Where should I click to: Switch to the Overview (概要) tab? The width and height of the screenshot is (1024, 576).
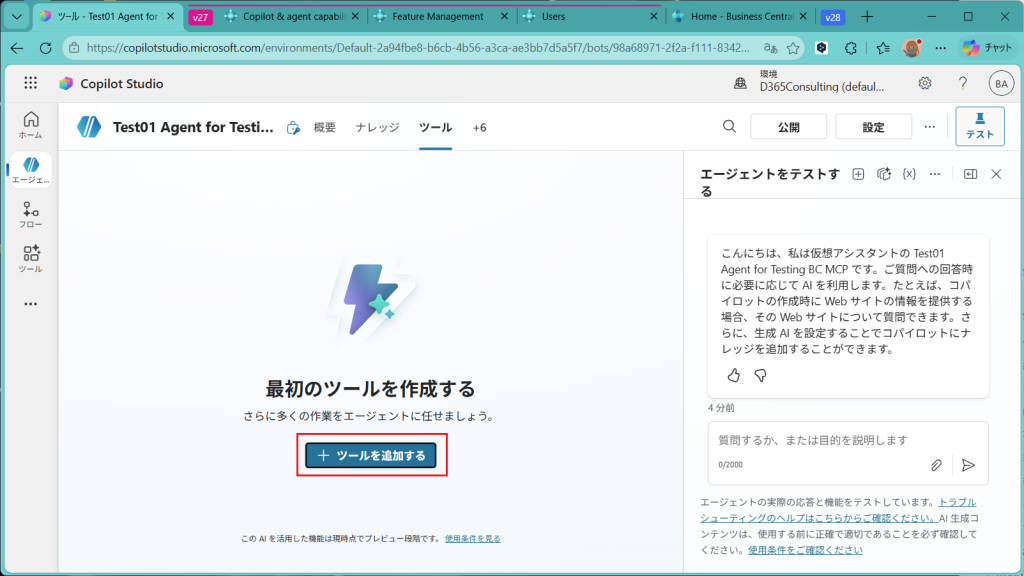point(324,127)
